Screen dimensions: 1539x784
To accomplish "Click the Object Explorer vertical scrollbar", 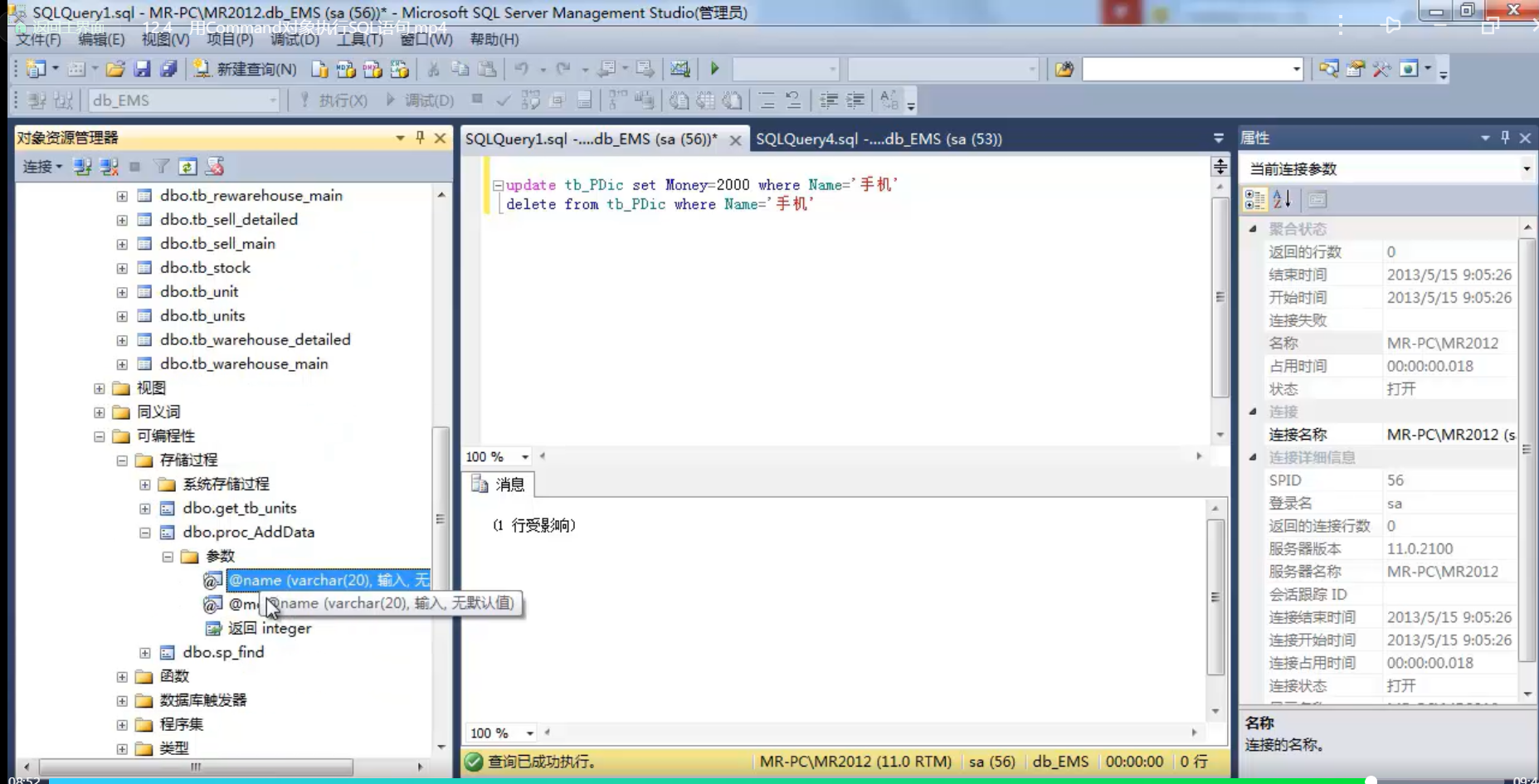I will (441, 520).
